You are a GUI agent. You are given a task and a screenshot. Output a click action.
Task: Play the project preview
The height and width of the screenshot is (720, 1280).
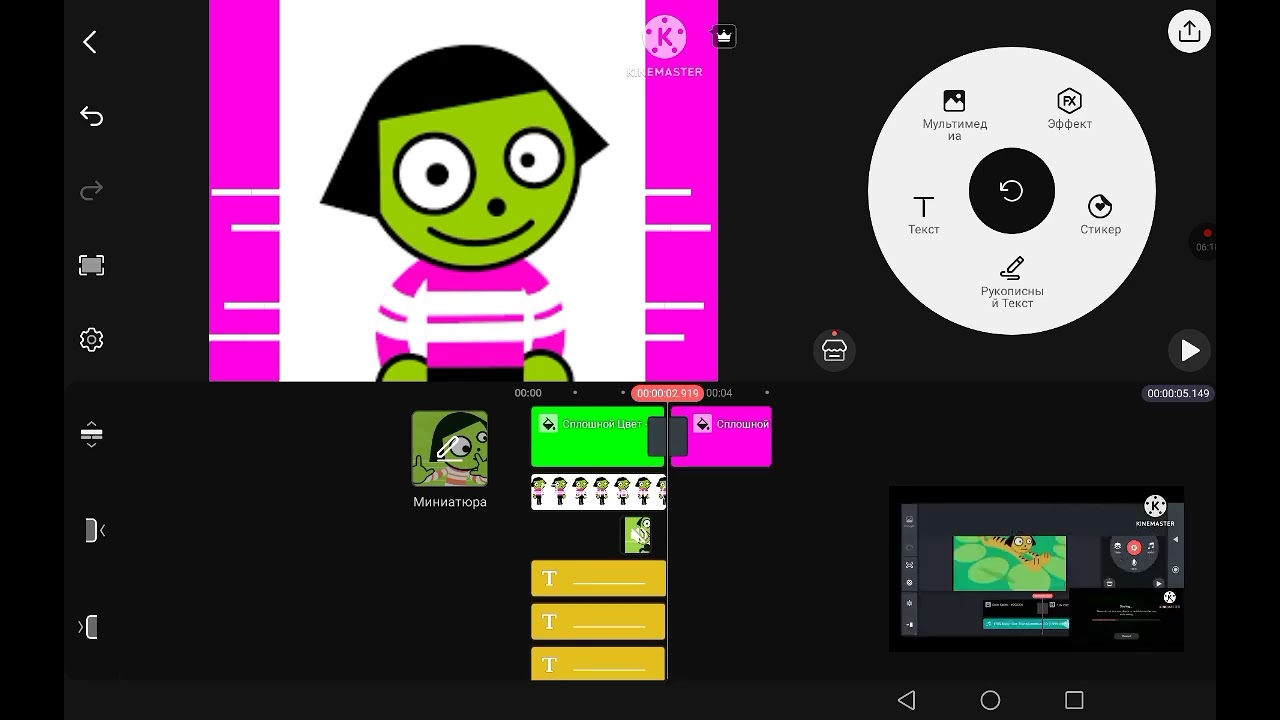coord(1189,350)
